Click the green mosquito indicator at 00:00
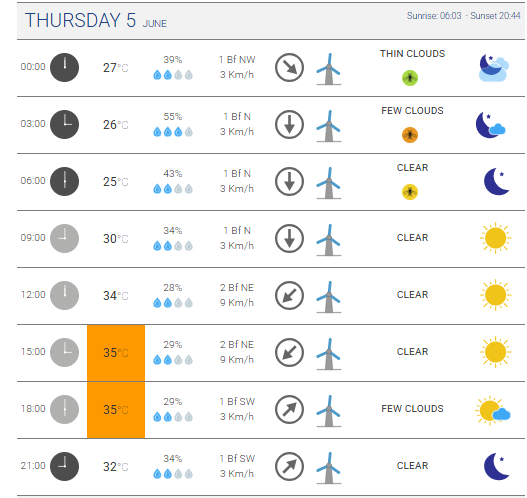 410,78
